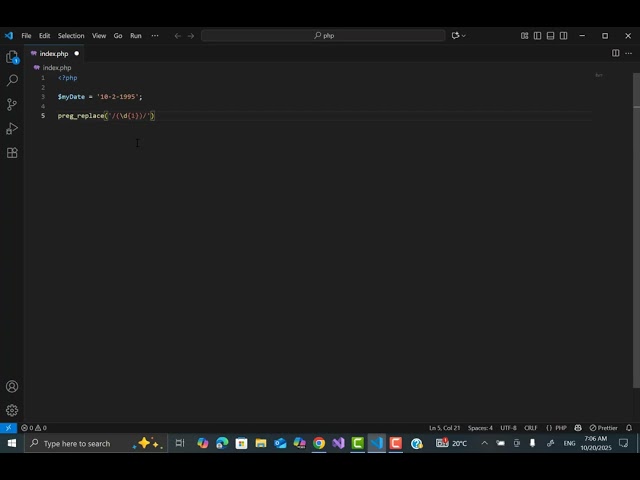Viewport: 640px width, 480px height.
Task: Open the Accounts menu icon
Action: pyautogui.click(x=12, y=386)
